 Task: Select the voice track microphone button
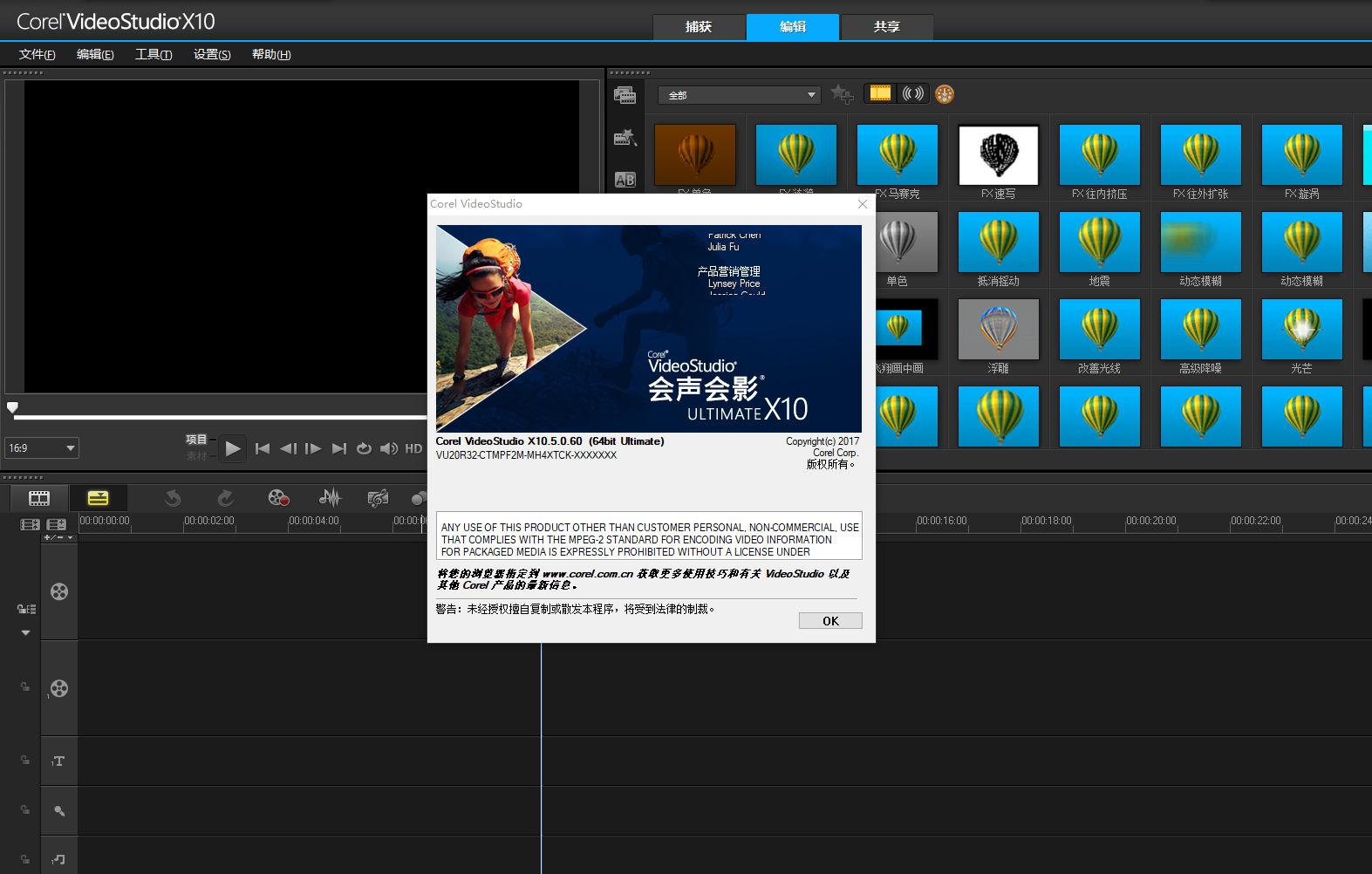tap(58, 810)
